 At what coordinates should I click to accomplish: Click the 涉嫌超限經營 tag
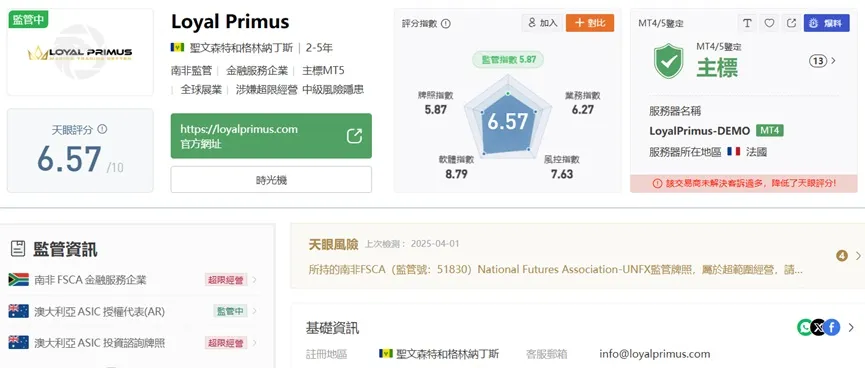click(266, 89)
